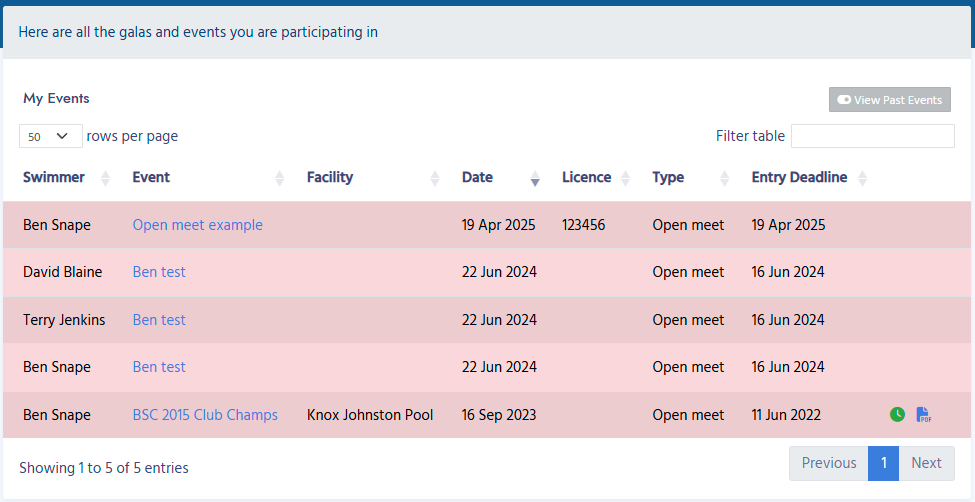Click the Entry Deadline sort arrows
The image size is (975, 502).
pyautogui.click(x=863, y=178)
